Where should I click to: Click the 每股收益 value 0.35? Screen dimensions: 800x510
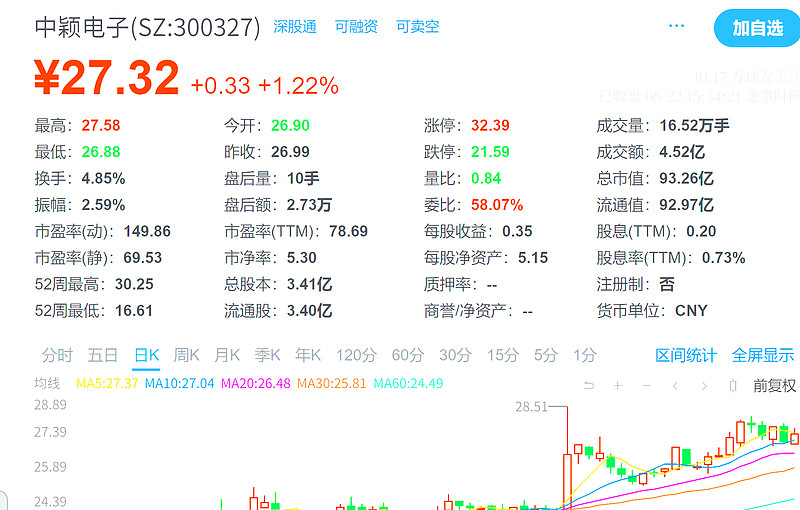point(517,232)
